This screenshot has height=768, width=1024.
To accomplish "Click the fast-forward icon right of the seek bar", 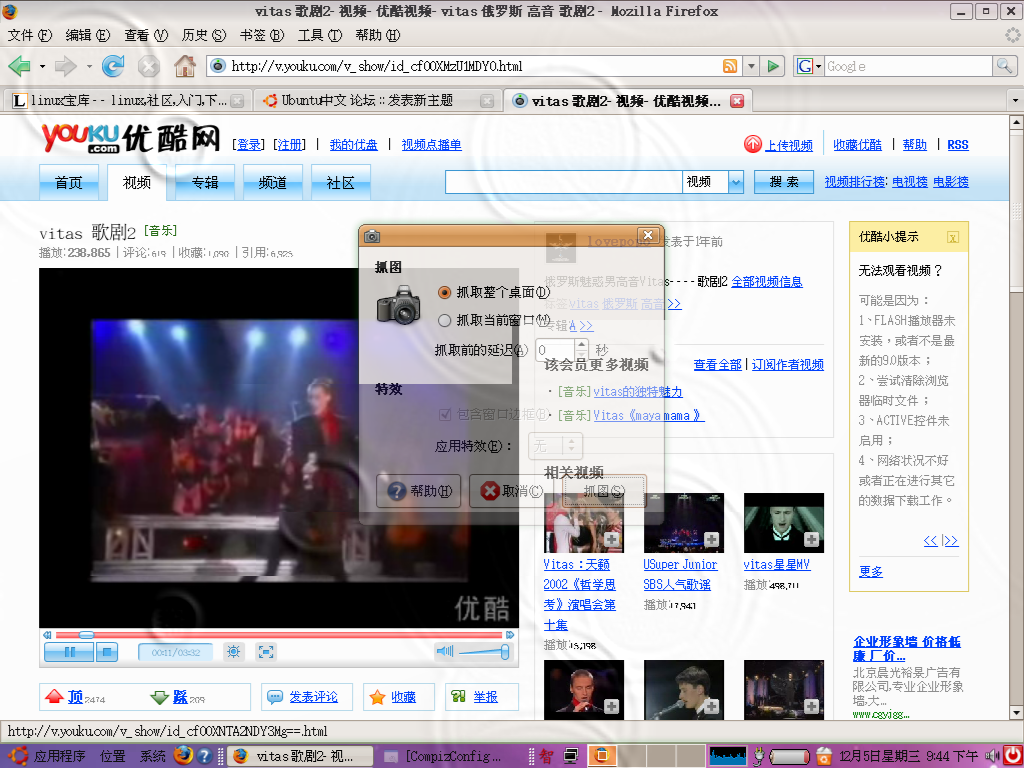I will (510, 635).
